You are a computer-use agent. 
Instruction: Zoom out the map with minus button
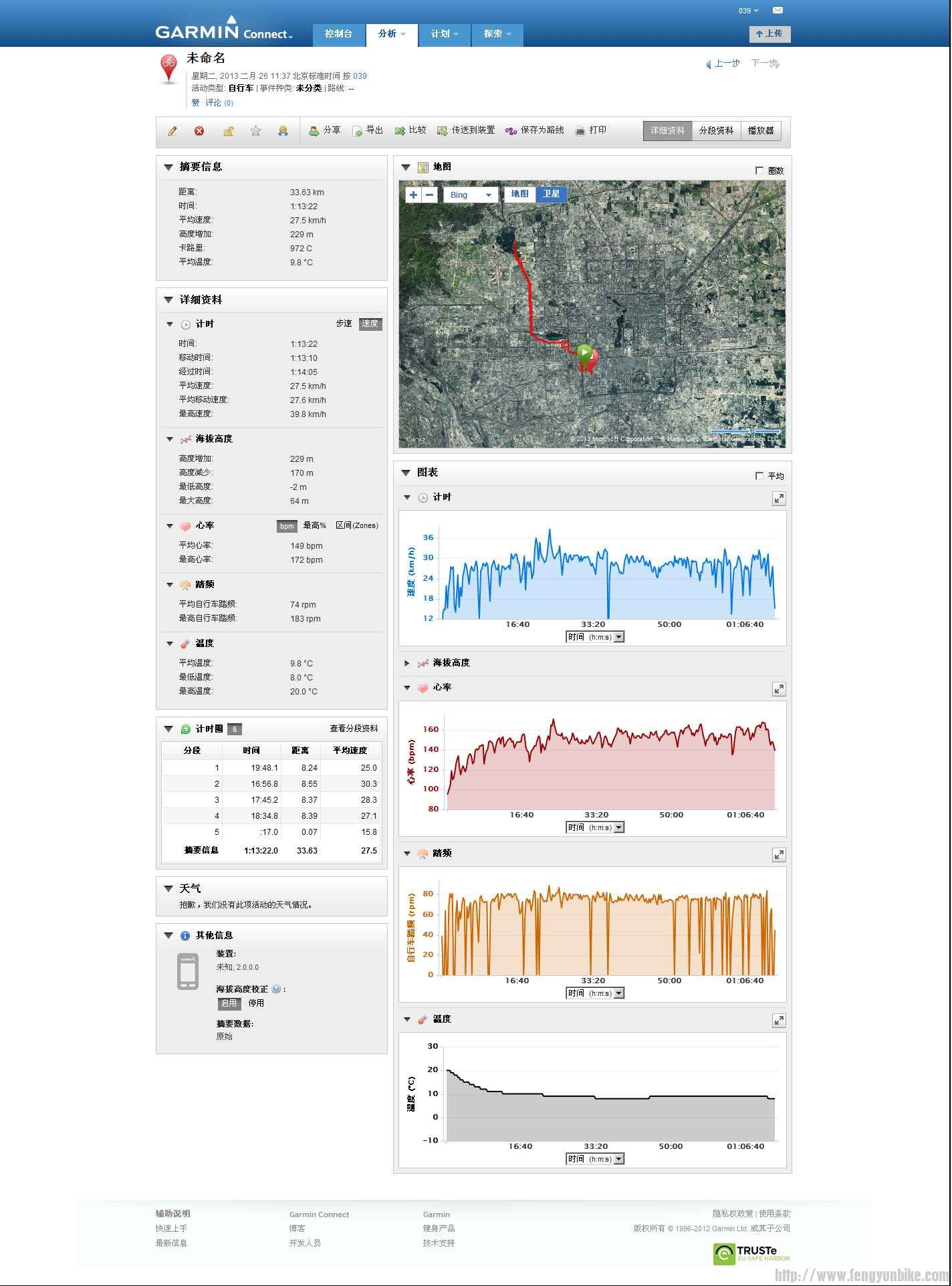[430, 195]
